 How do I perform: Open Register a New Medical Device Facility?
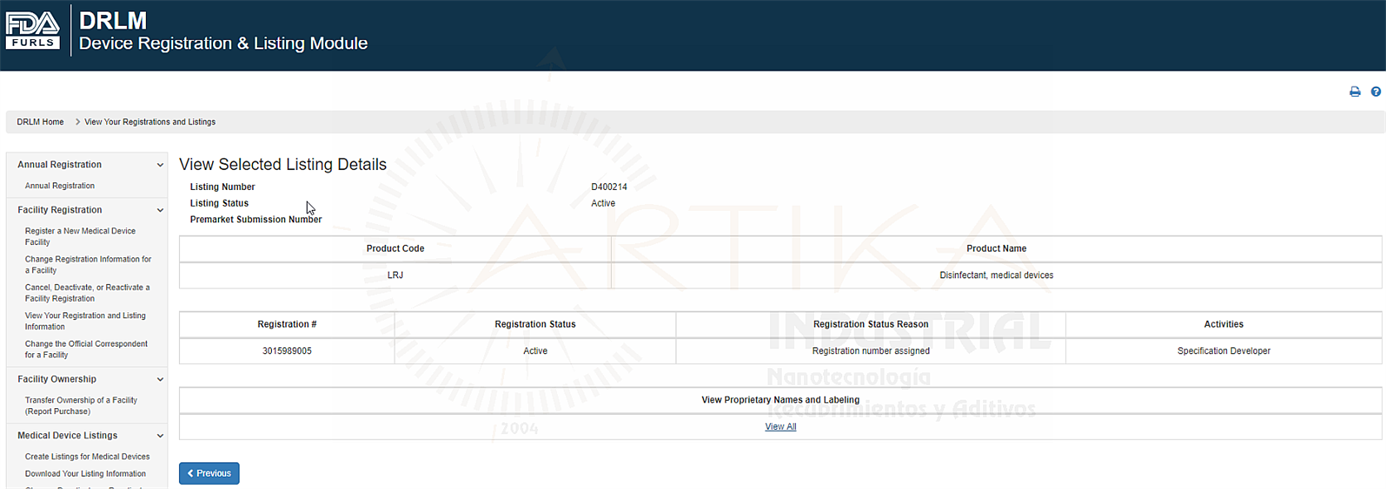pos(80,237)
